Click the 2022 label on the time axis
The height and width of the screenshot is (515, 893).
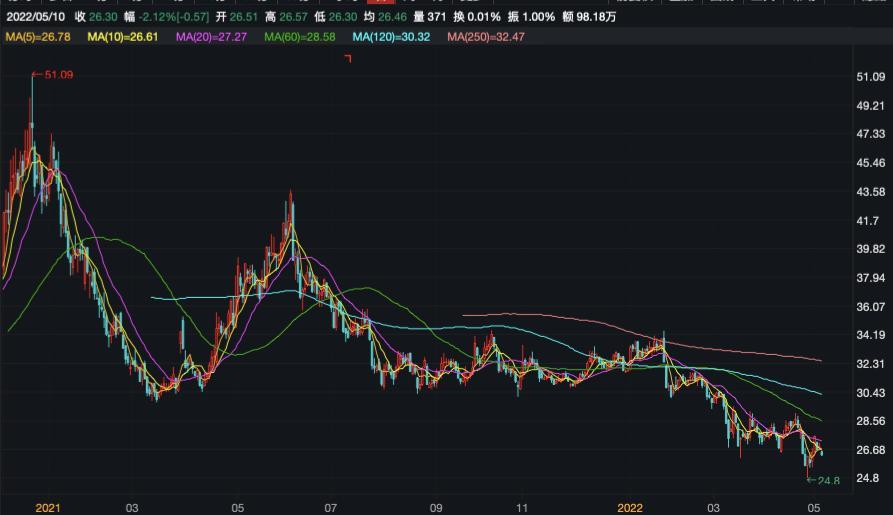[x=631, y=507]
